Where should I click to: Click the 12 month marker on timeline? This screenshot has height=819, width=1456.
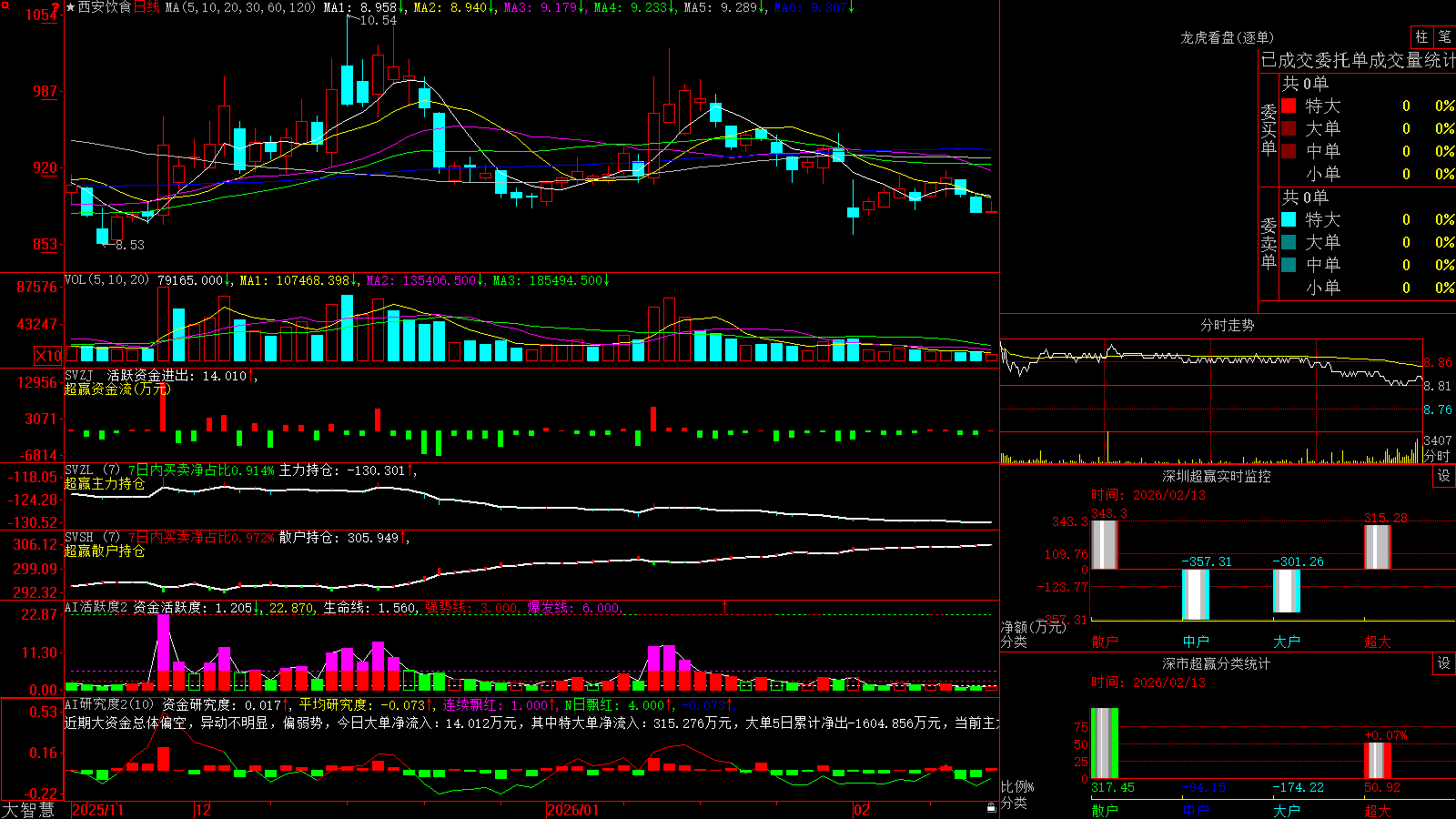tap(204, 810)
